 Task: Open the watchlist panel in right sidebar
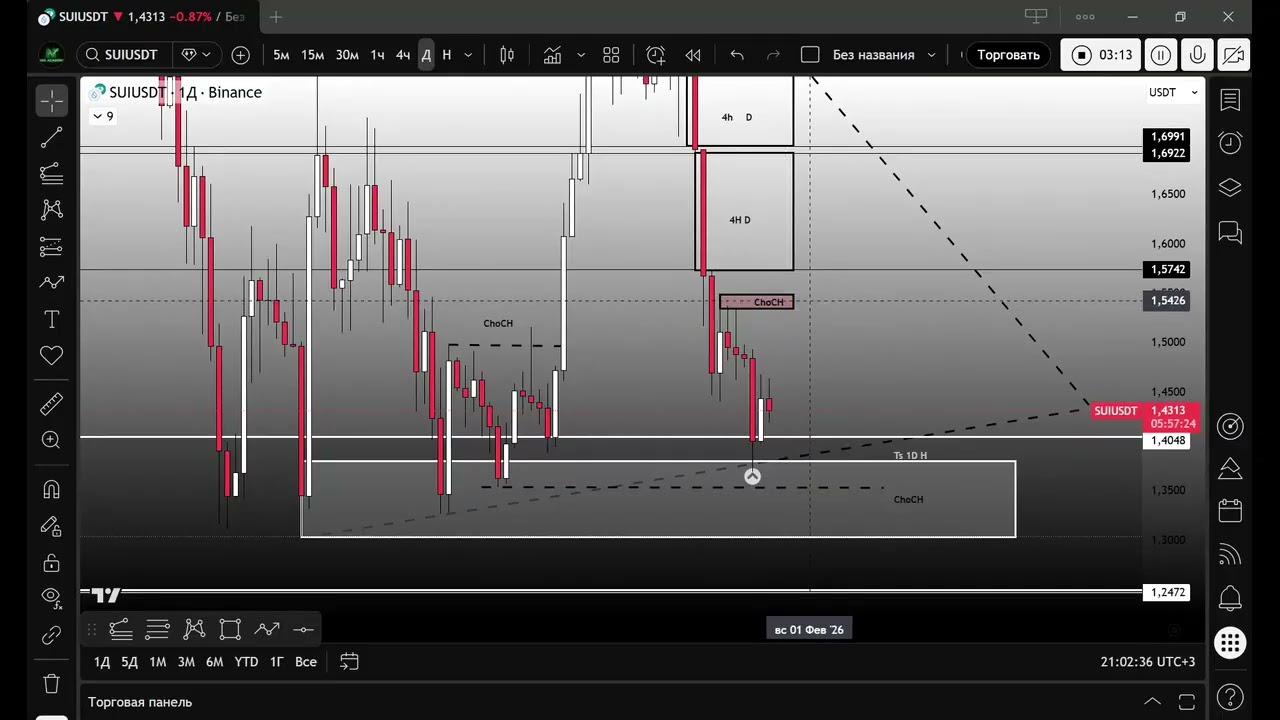[1230, 100]
